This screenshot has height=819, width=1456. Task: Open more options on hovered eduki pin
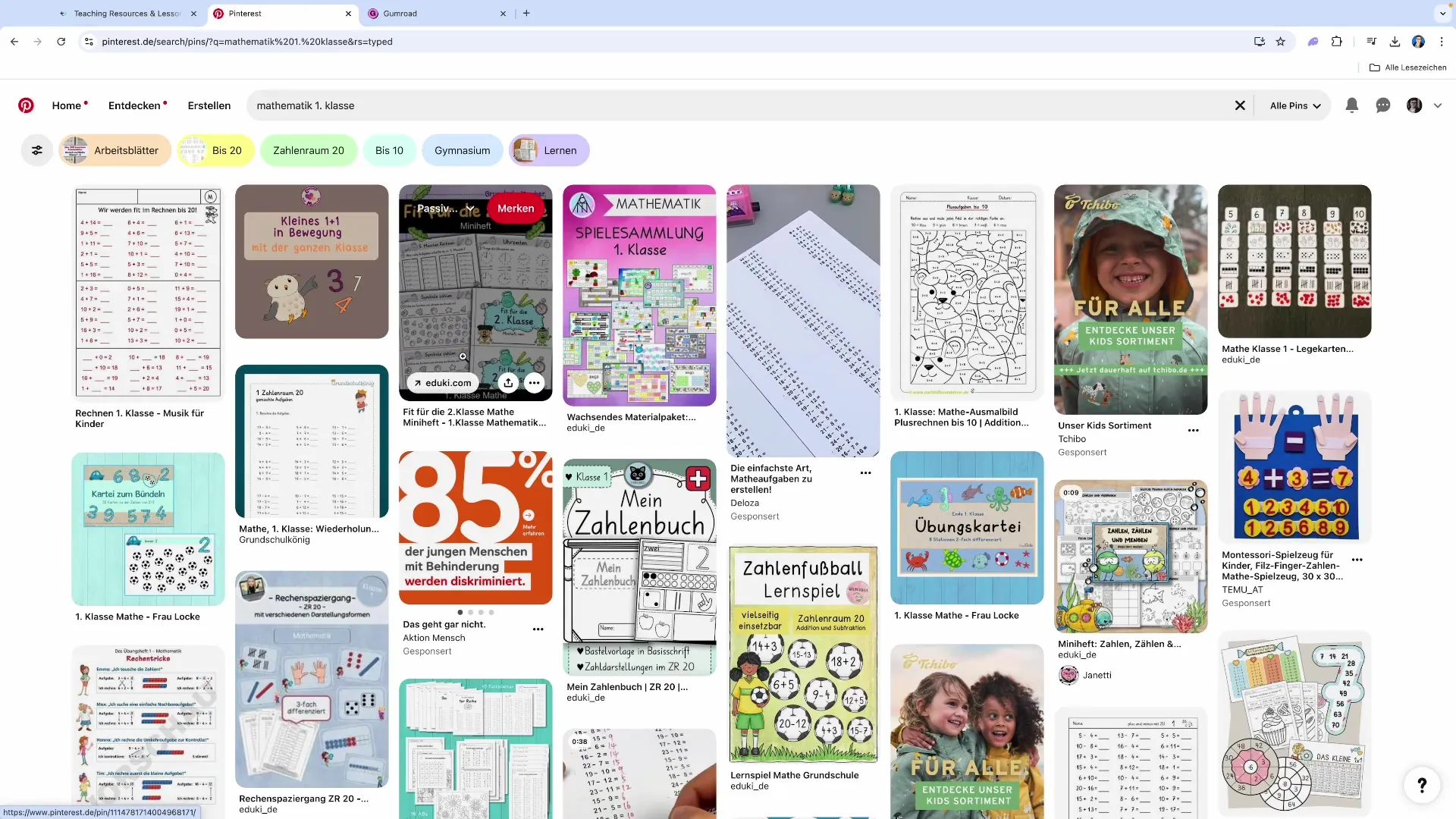(x=535, y=383)
